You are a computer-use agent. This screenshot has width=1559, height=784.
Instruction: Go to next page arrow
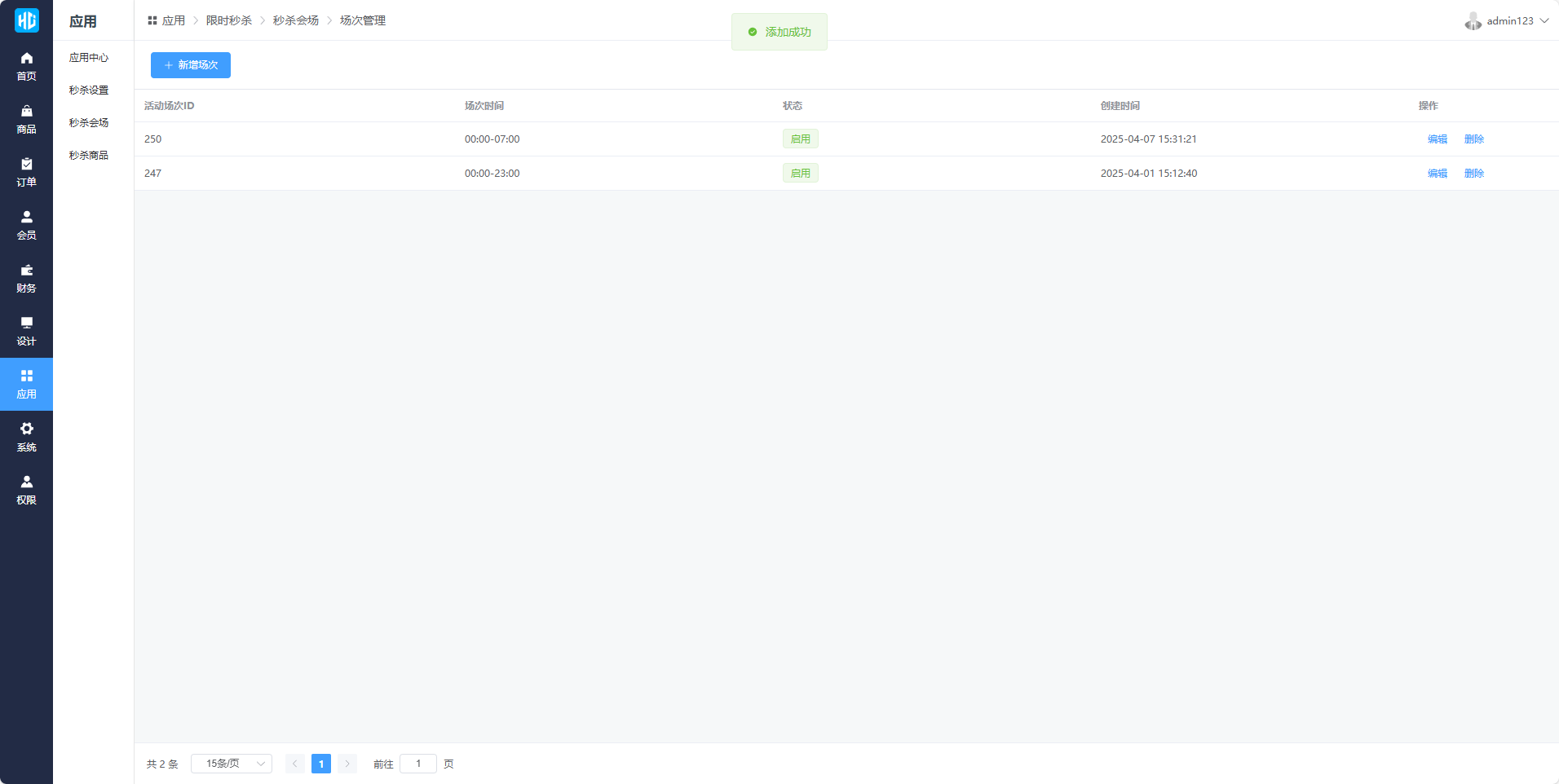[x=347, y=764]
